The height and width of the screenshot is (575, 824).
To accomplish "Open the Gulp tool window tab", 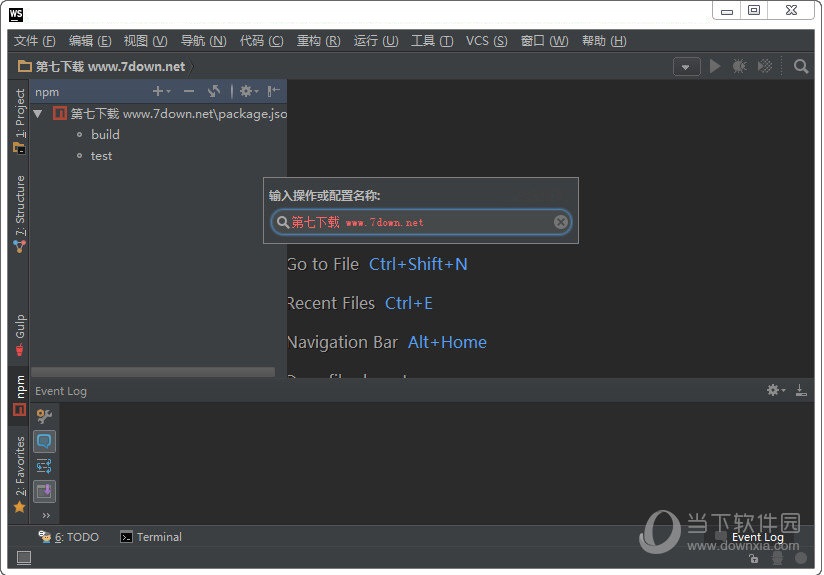I will (x=19, y=335).
